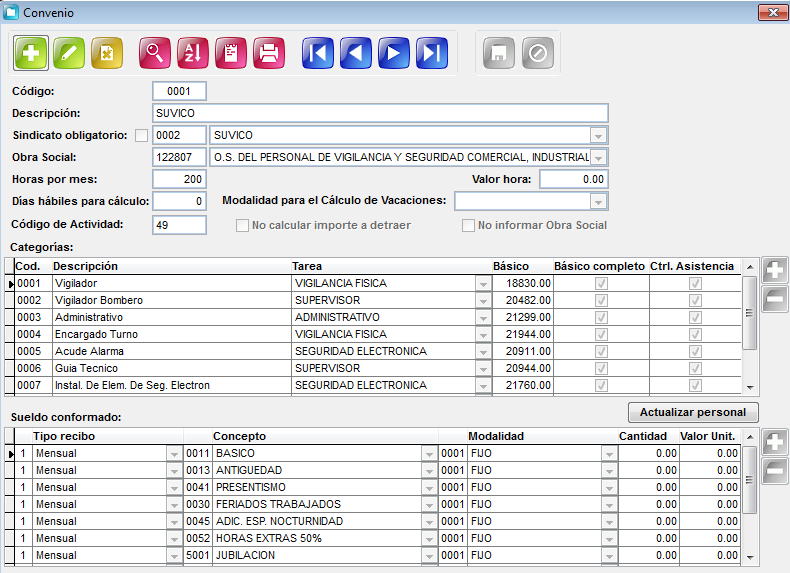
Task: Add a row to Categorías with plus icon
Action: coord(774,271)
